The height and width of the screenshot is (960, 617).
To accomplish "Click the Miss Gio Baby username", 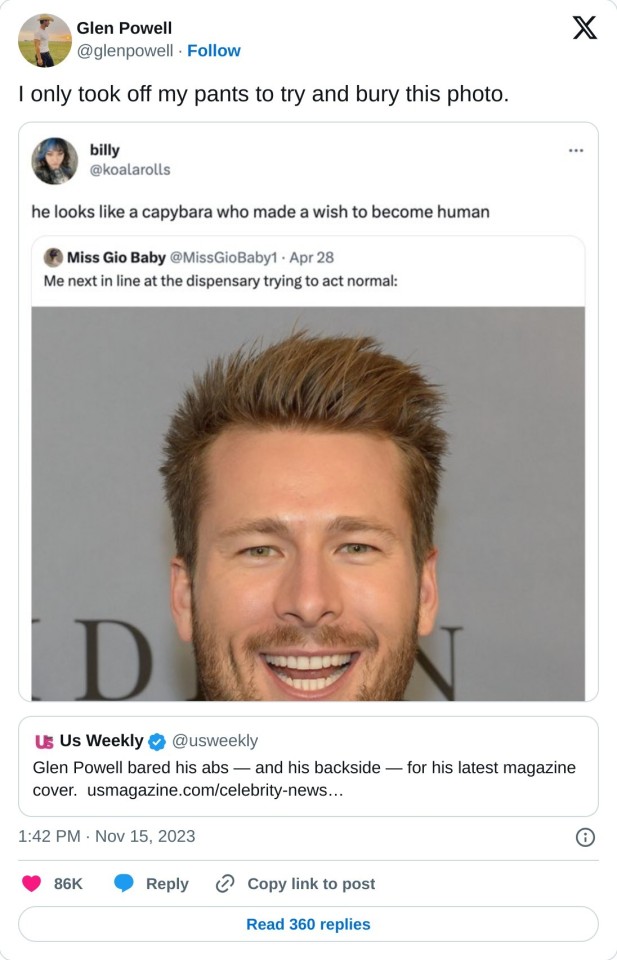I will [116, 258].
